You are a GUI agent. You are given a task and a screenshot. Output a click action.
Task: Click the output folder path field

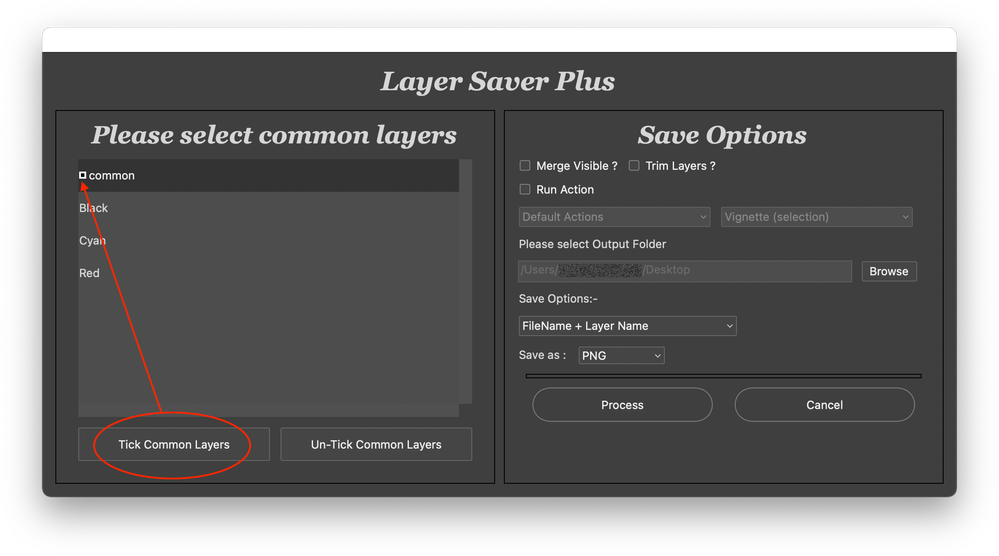pyautogui.click(x=685, y=271)
